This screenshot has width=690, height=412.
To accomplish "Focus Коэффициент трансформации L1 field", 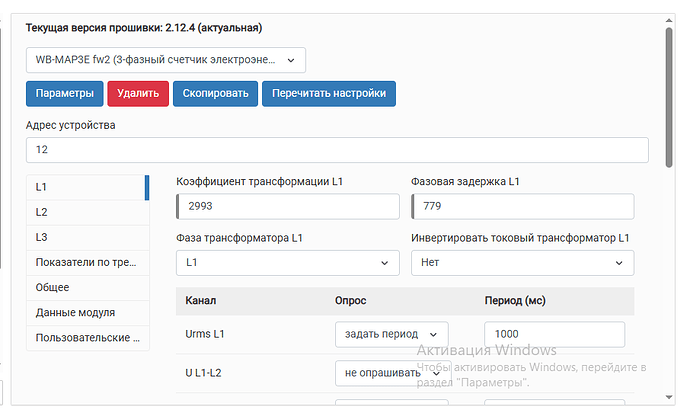I will tap(288, 206).
